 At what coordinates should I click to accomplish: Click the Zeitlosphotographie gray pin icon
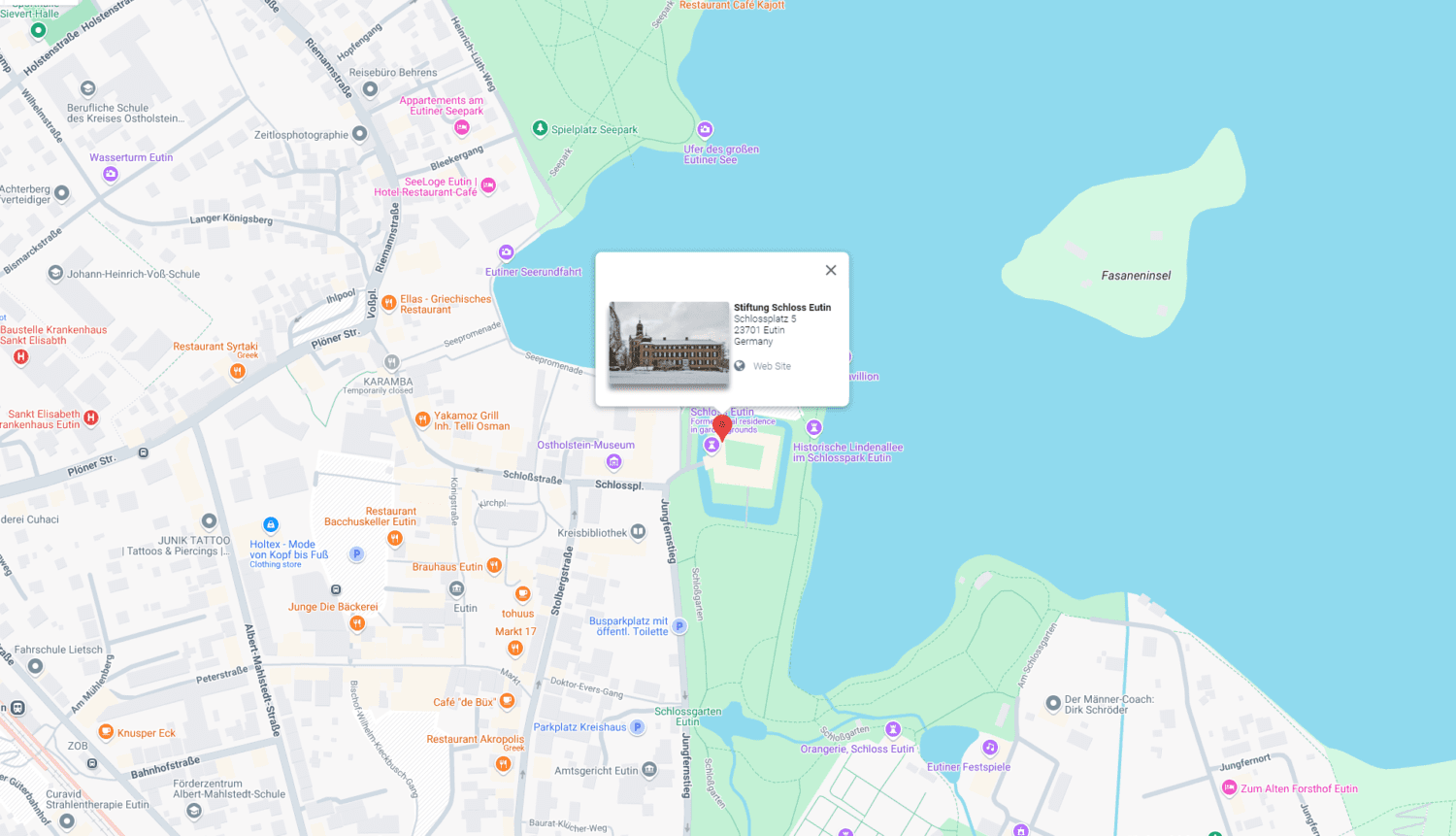(360, 133)
